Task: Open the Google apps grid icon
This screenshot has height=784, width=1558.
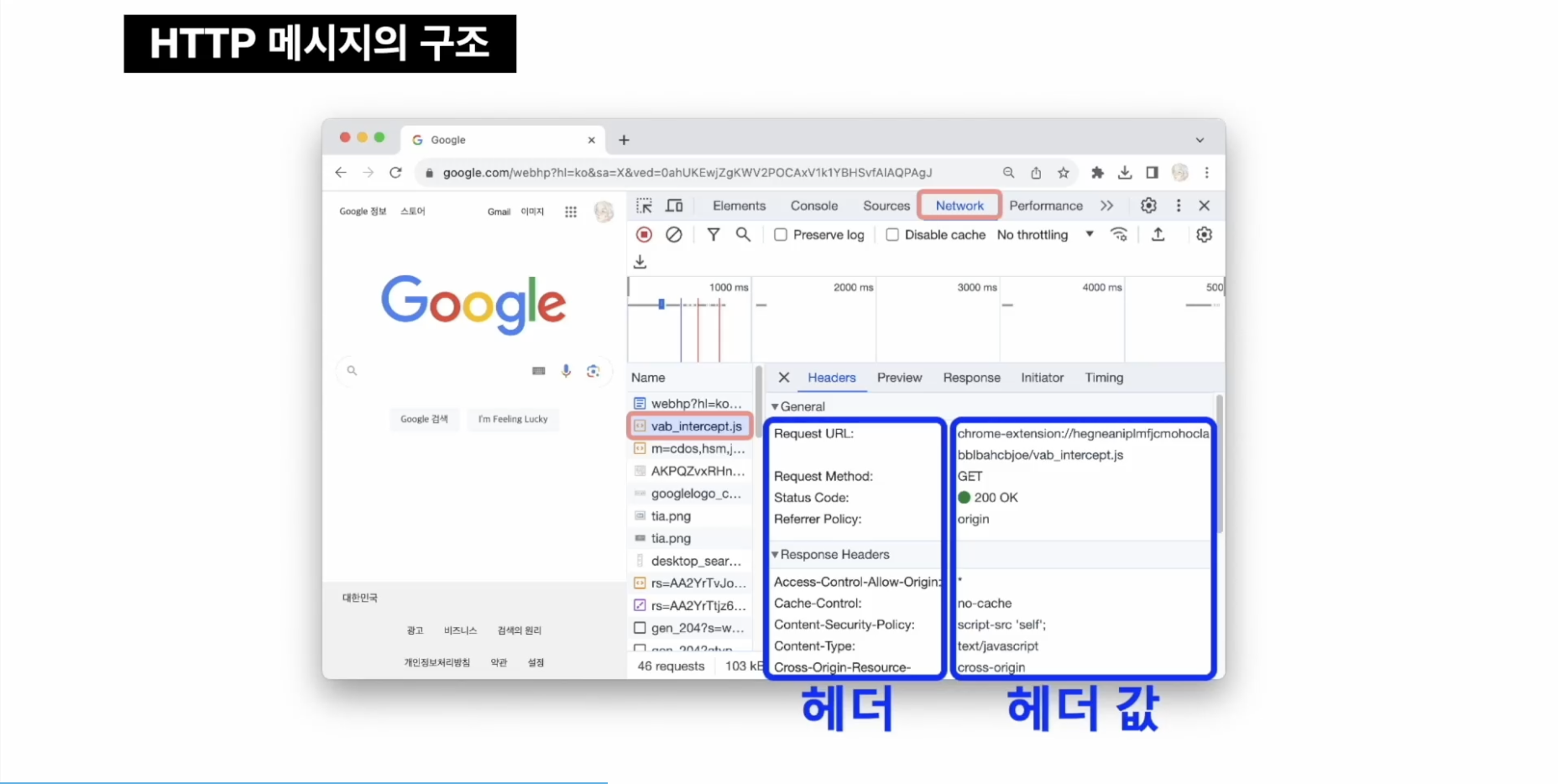Action: (571, 212)
